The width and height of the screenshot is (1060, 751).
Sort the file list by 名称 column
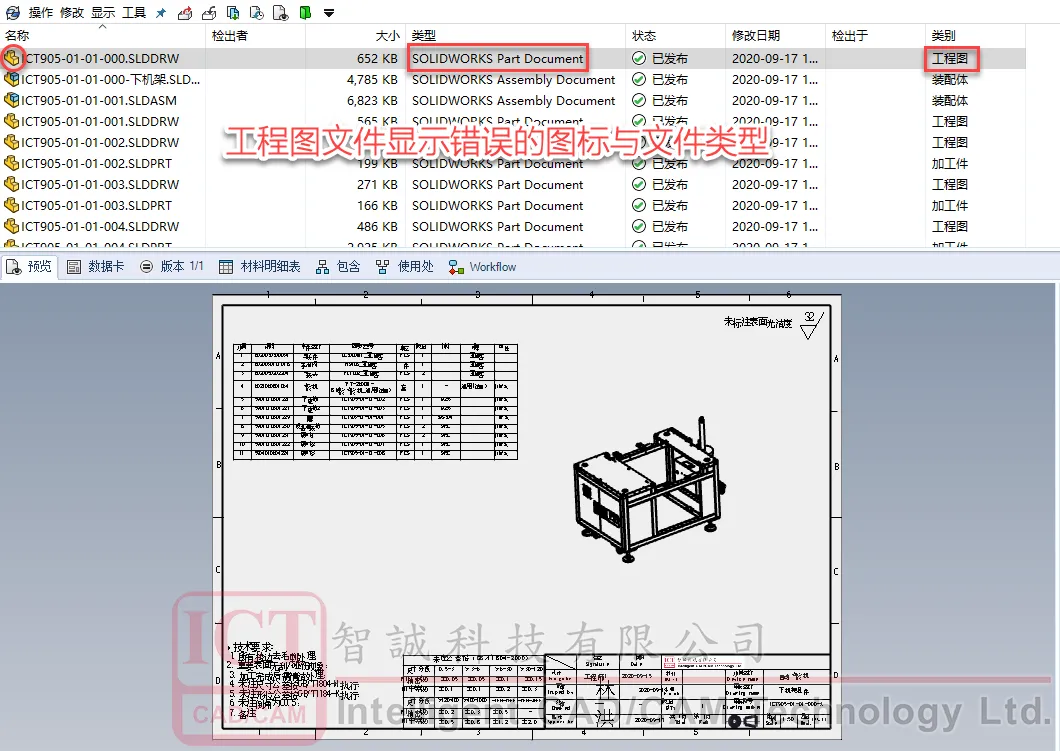[17, 36]
